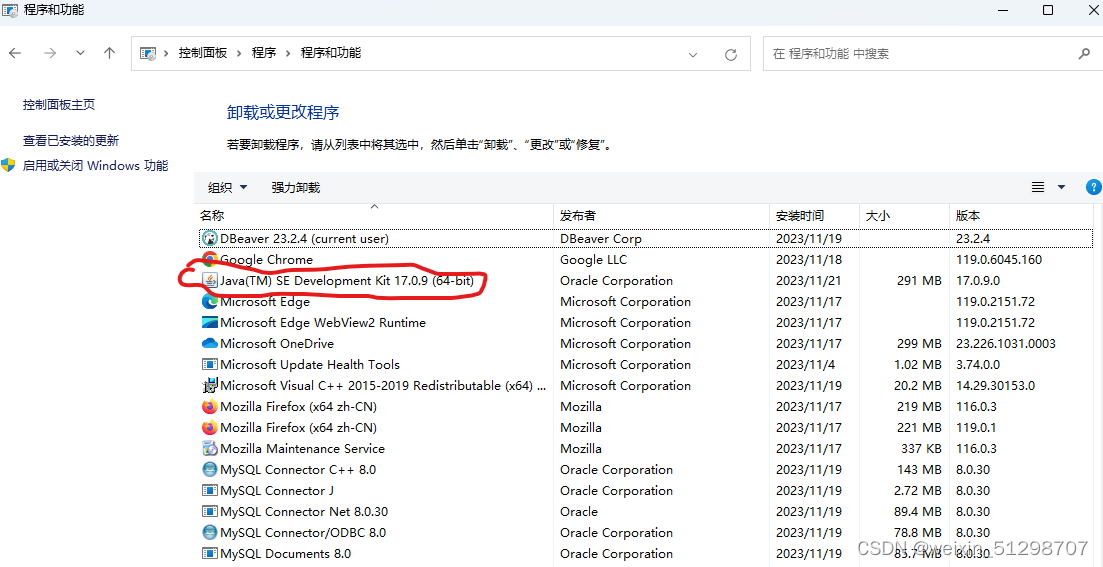The width and height of the screenshot is (1103, 567).
Task: Click the MySQL Connector Net icon
Action: pos(210,511)
